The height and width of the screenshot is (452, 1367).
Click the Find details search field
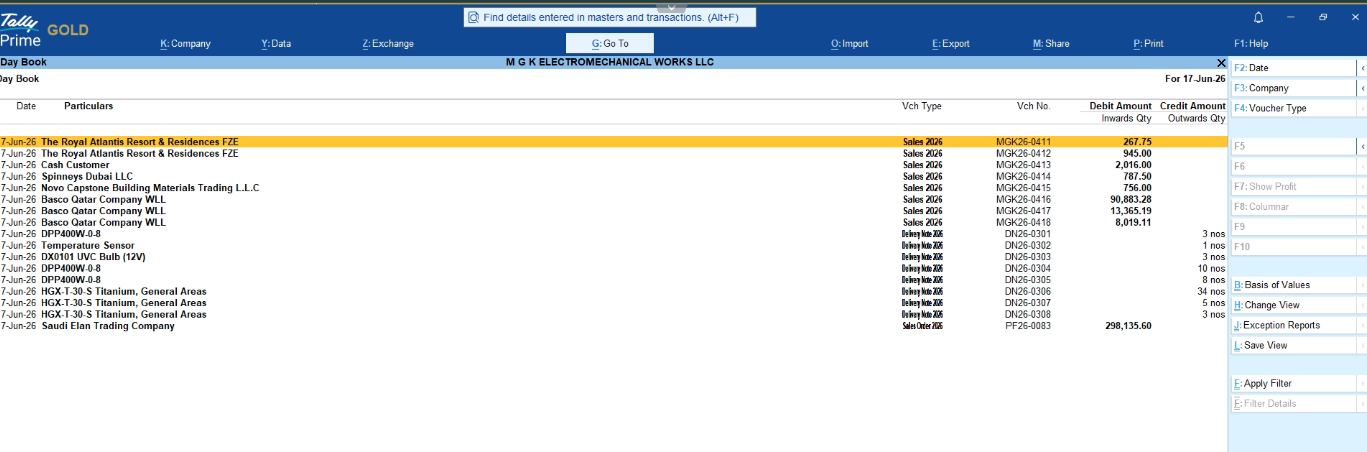pyautogui.click(x=610, y=17)
